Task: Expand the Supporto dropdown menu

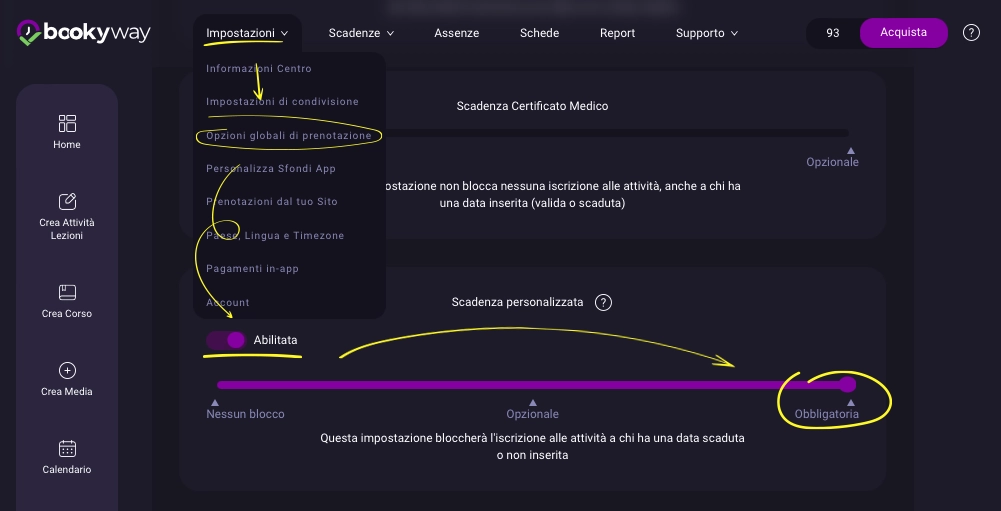Action: (x=706, y=33)
